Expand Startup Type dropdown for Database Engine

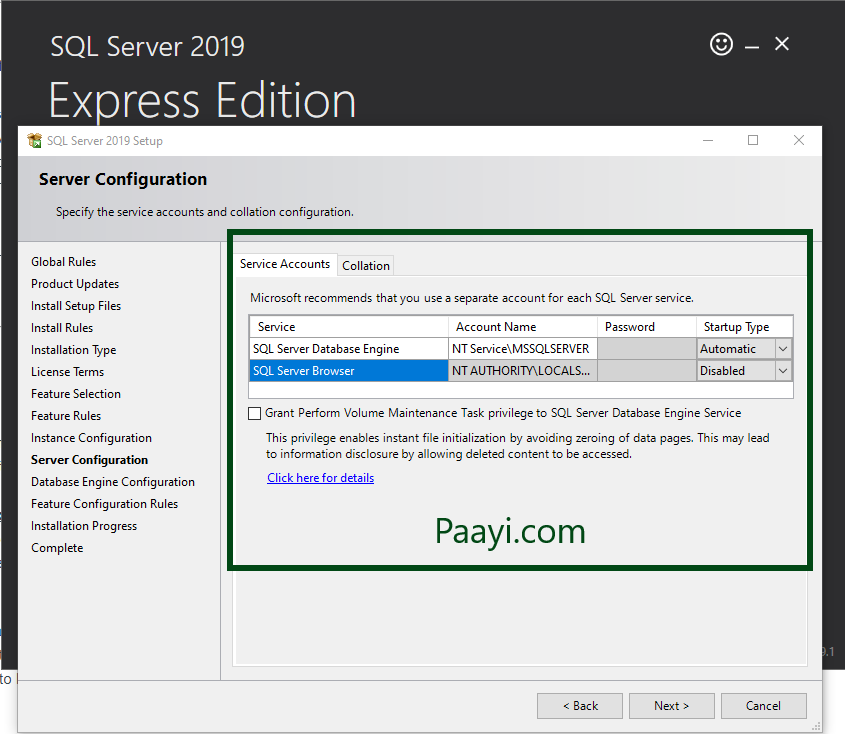[x=782, y=349]
